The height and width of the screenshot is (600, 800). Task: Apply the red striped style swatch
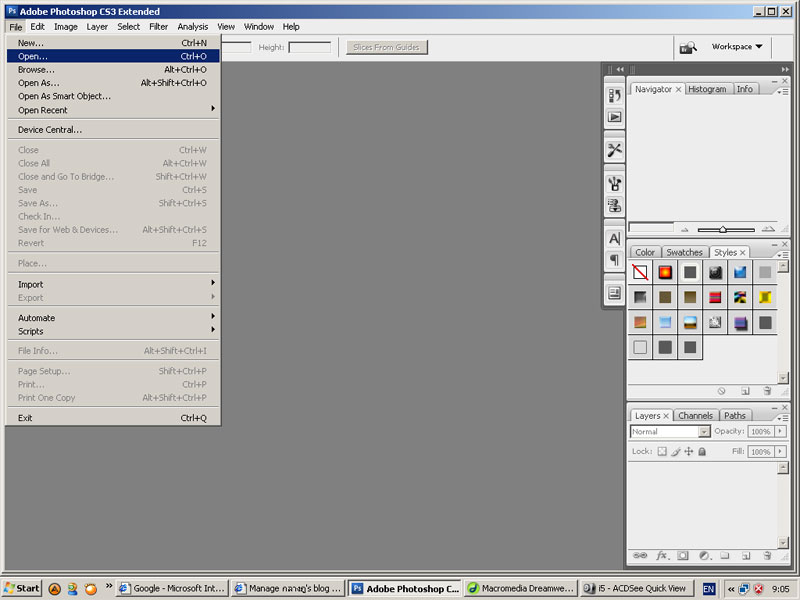click(715, 297)
